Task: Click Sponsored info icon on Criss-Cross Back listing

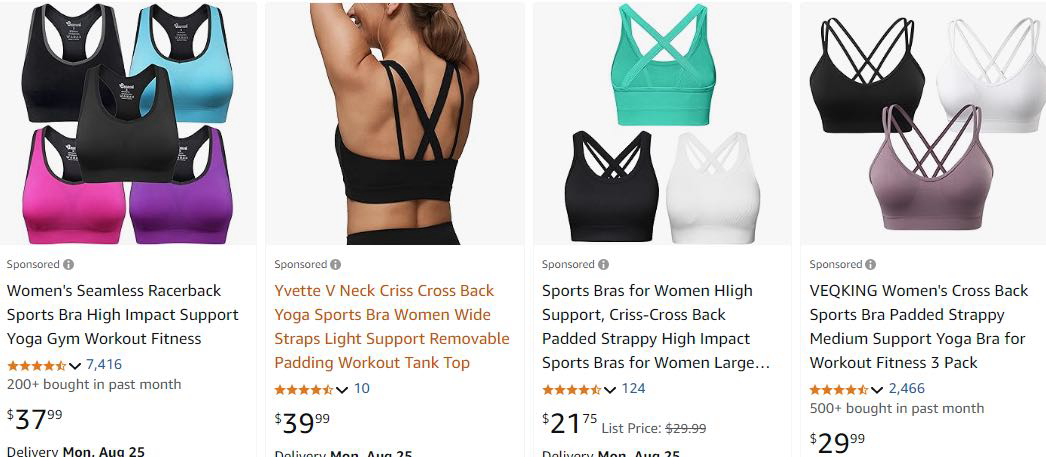Action: (603, 264)
